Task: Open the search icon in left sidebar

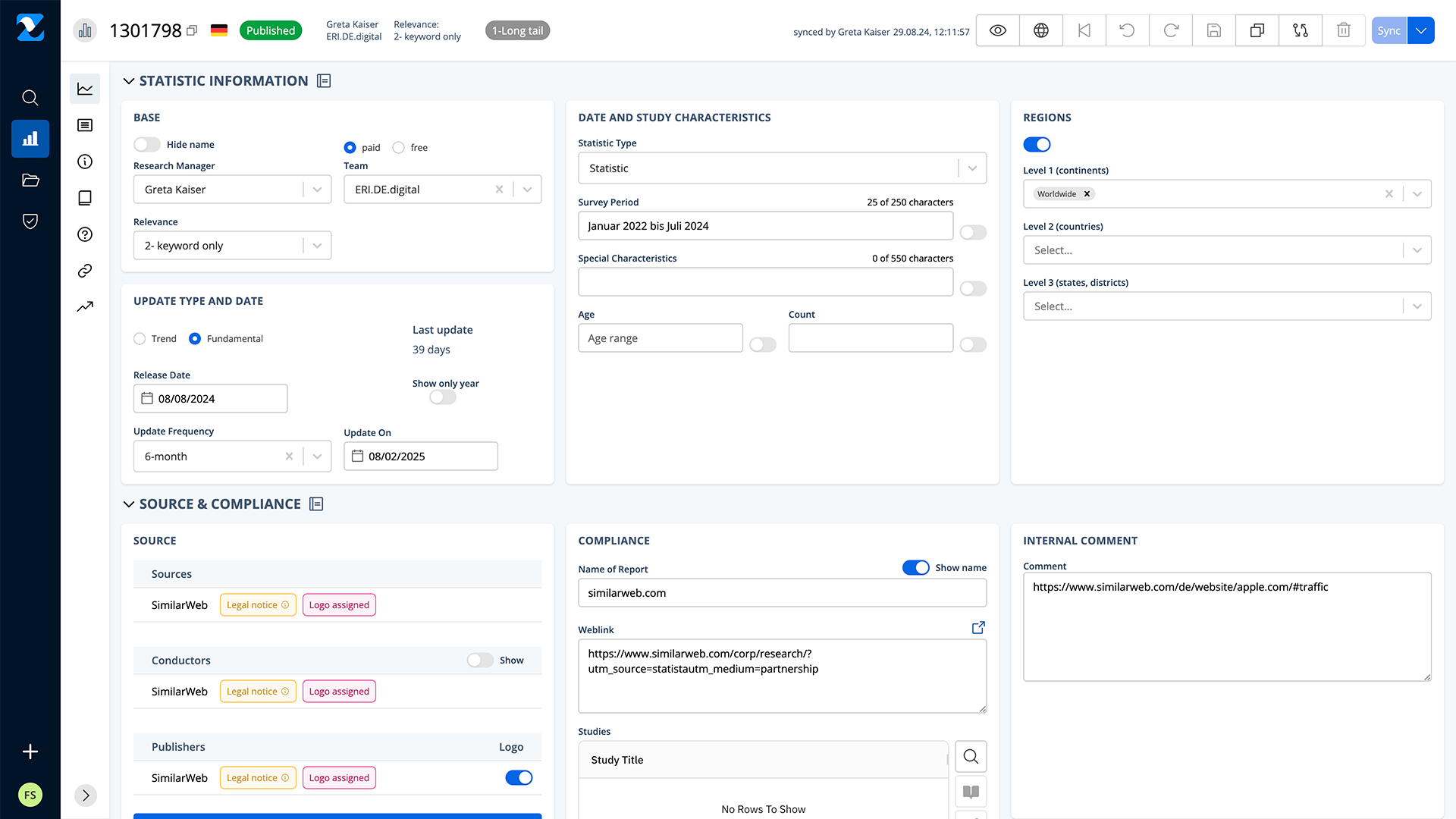Action: pyautogui.click(x=30, y=97)
